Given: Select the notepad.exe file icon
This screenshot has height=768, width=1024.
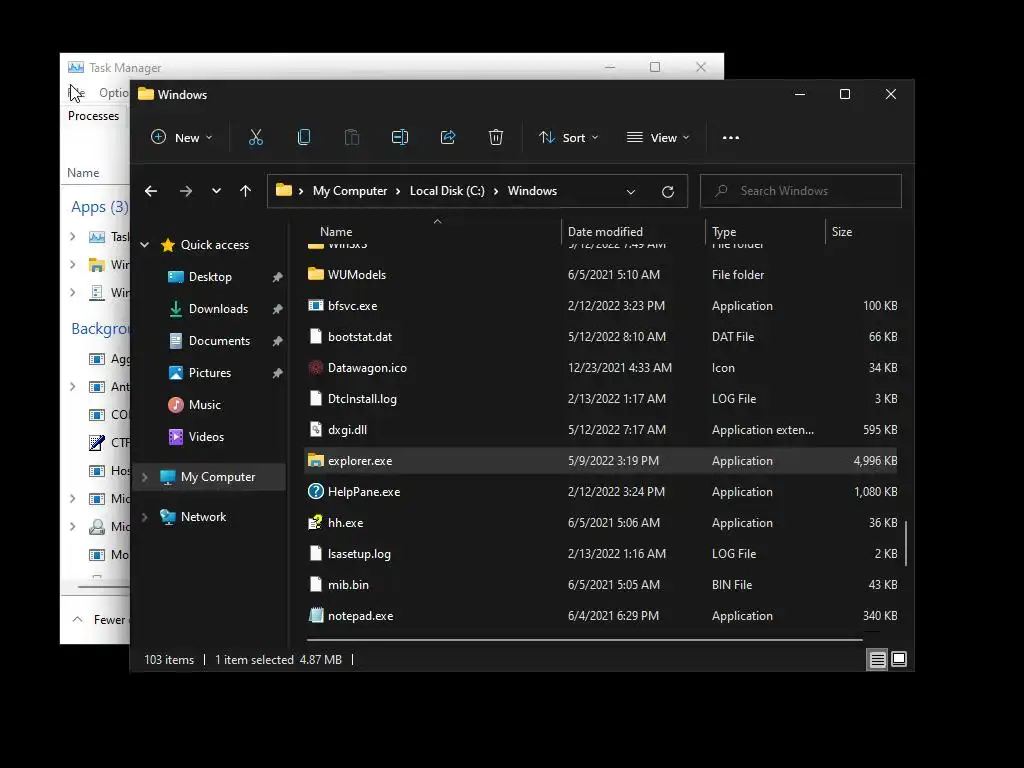Looking at the screenshot, I should (315, 615).
